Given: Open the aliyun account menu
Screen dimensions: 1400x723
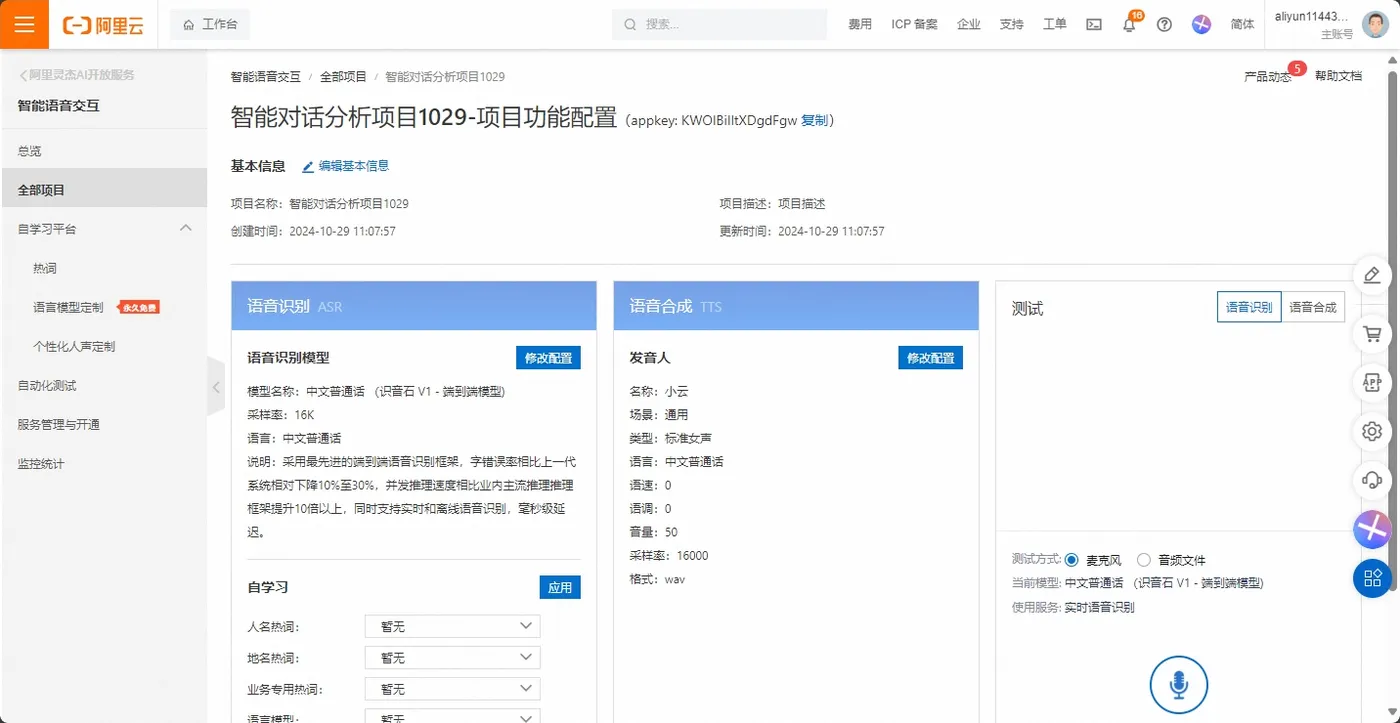Looking at the screenshot, I should 1313,25.
